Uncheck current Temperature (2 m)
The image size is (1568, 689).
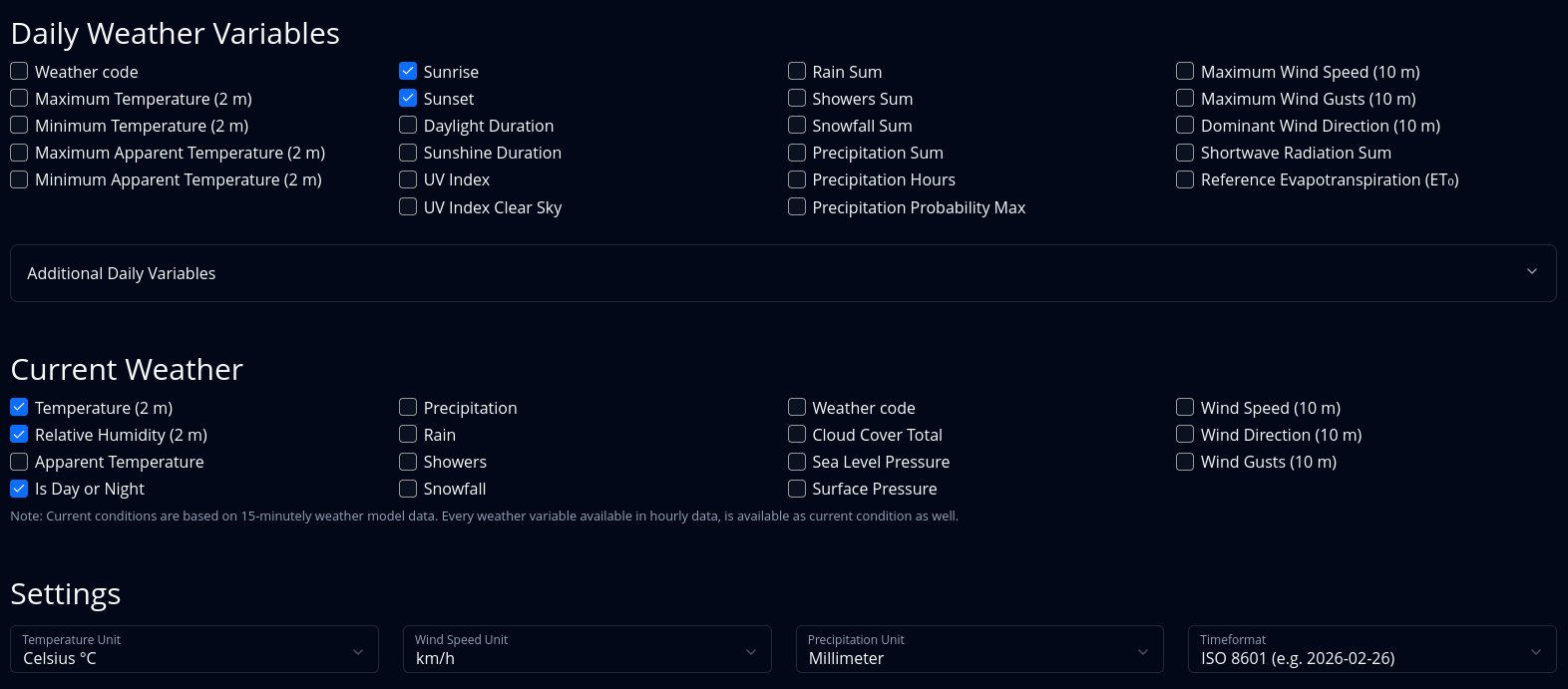point(19,407)
